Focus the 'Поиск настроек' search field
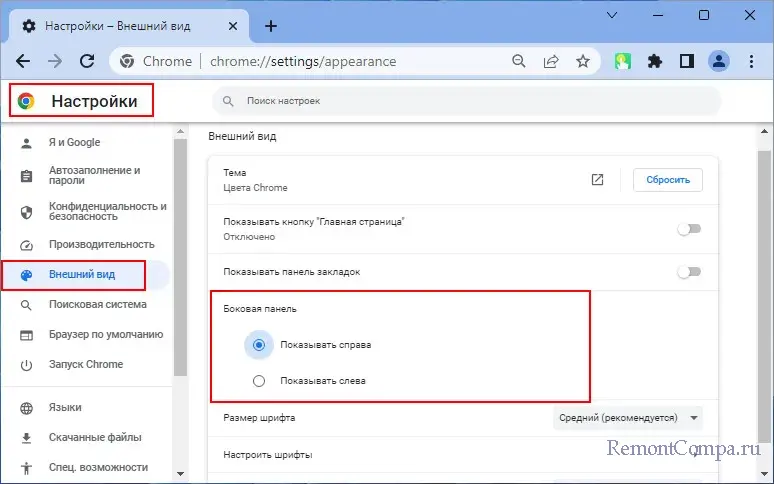Viewport: 774px width, 484px height. [466, 101]
